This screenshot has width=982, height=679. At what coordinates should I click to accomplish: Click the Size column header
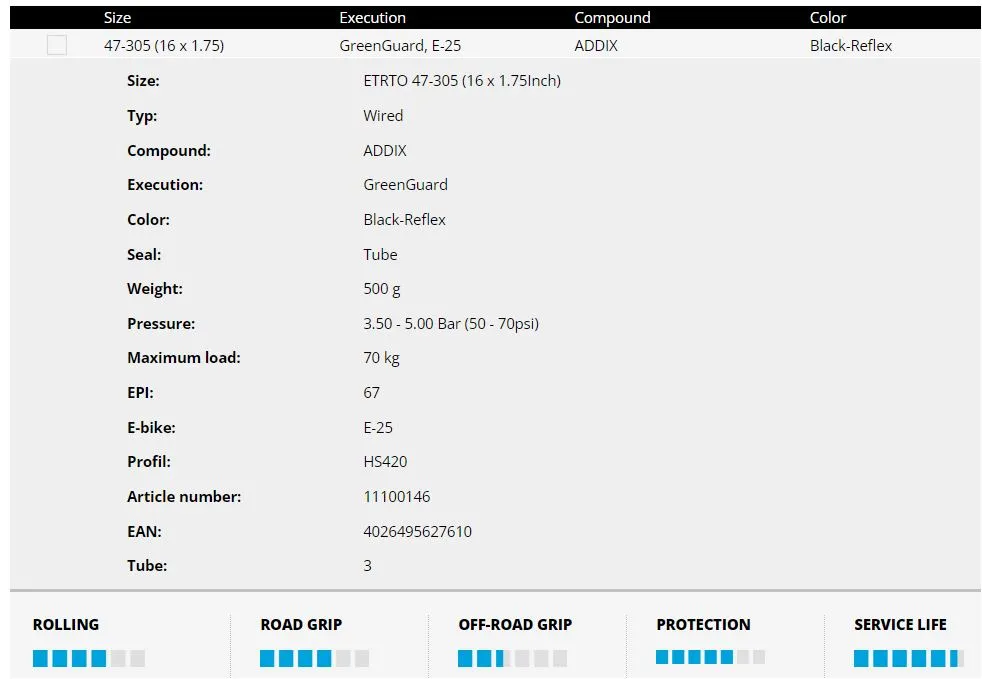117,18
